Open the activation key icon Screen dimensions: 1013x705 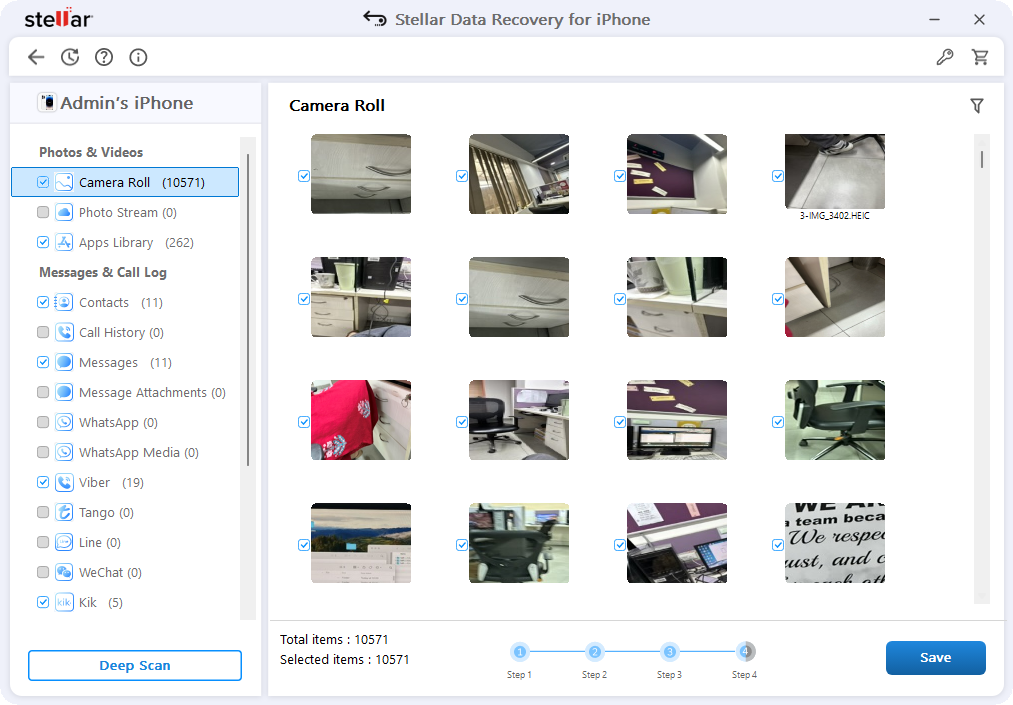click(x=945, y=57)
